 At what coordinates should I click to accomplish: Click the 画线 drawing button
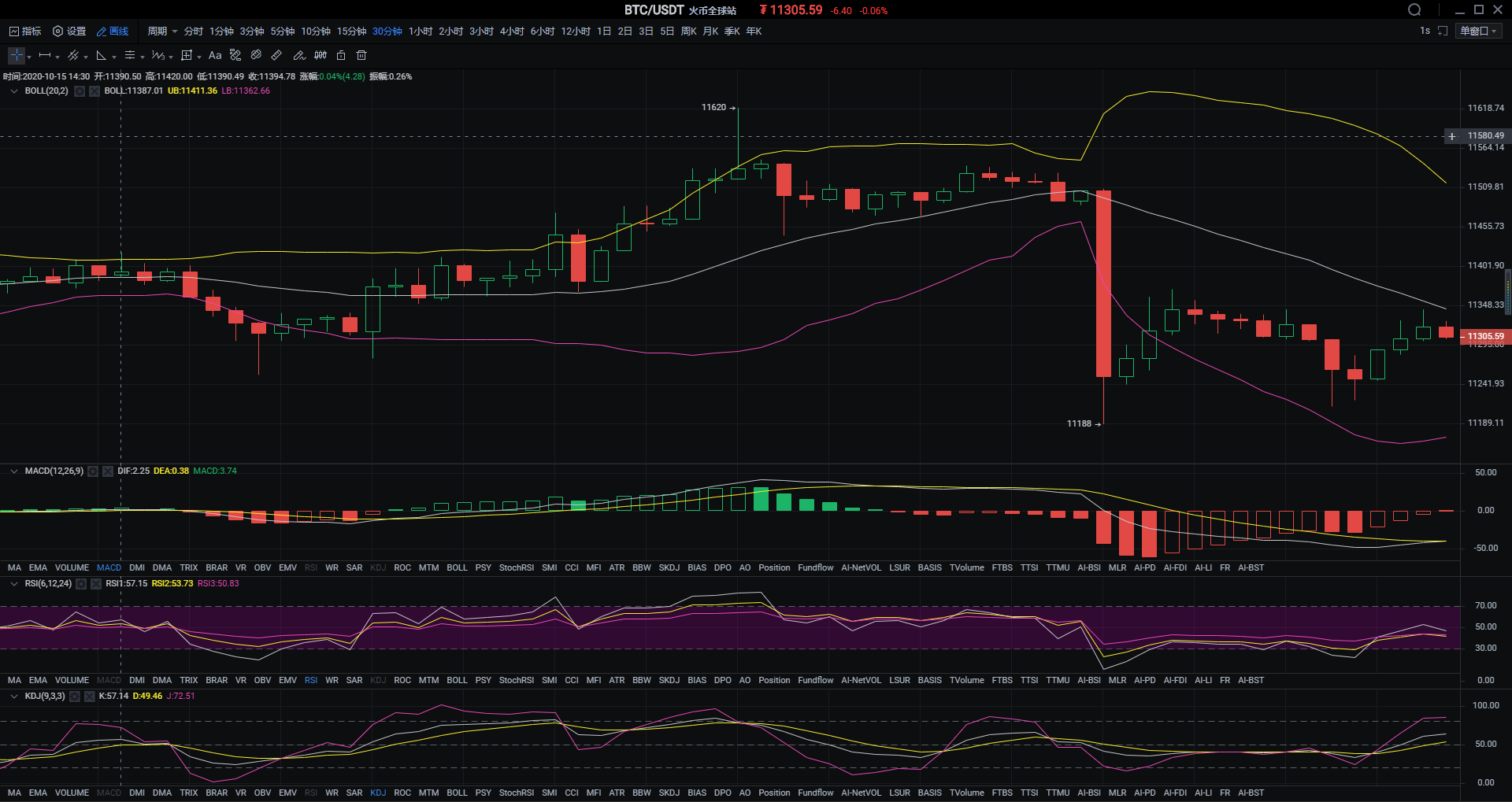point(113,31)
